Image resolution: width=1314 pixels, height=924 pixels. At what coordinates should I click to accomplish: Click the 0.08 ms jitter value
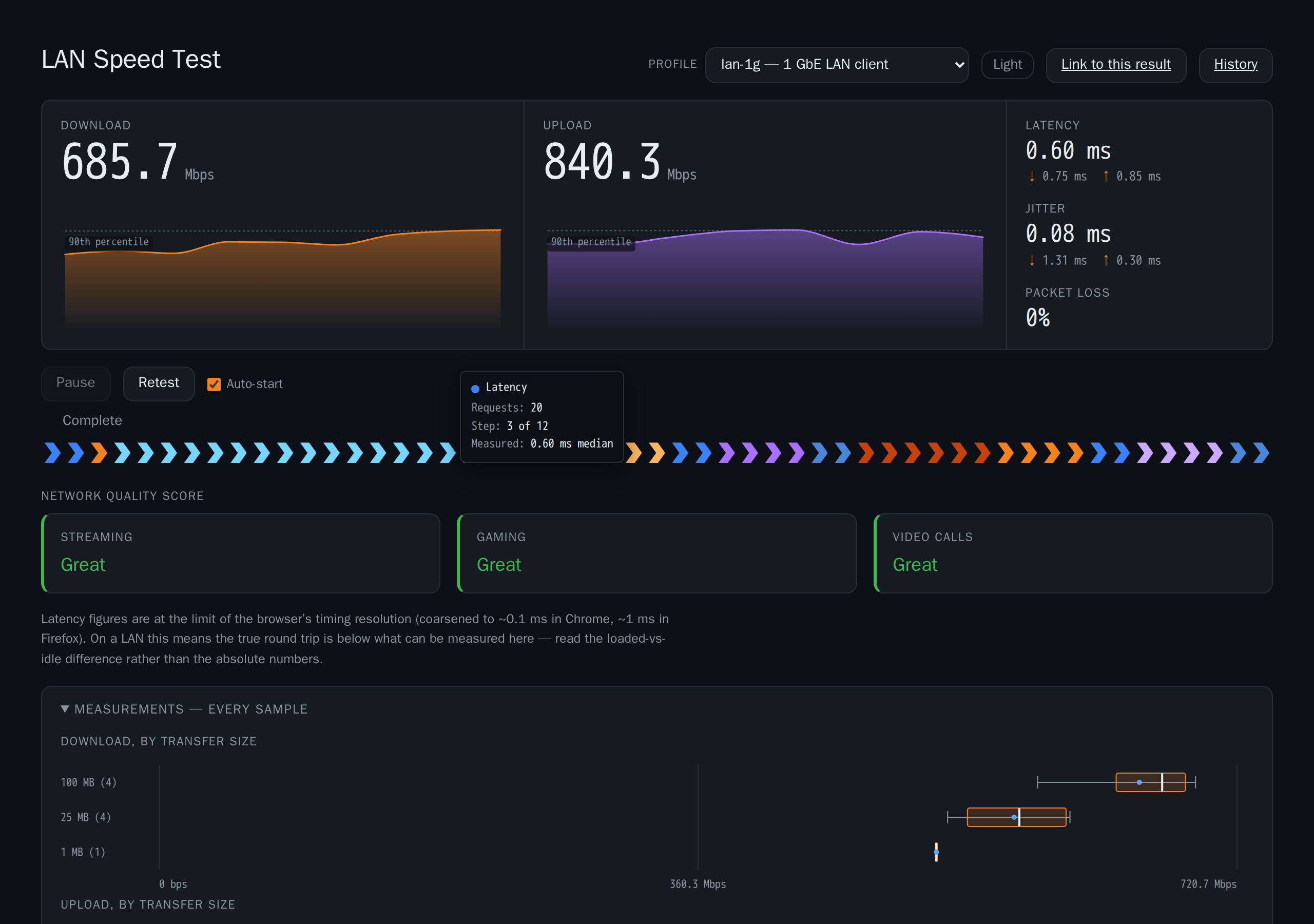click(x=1068, y=234)
